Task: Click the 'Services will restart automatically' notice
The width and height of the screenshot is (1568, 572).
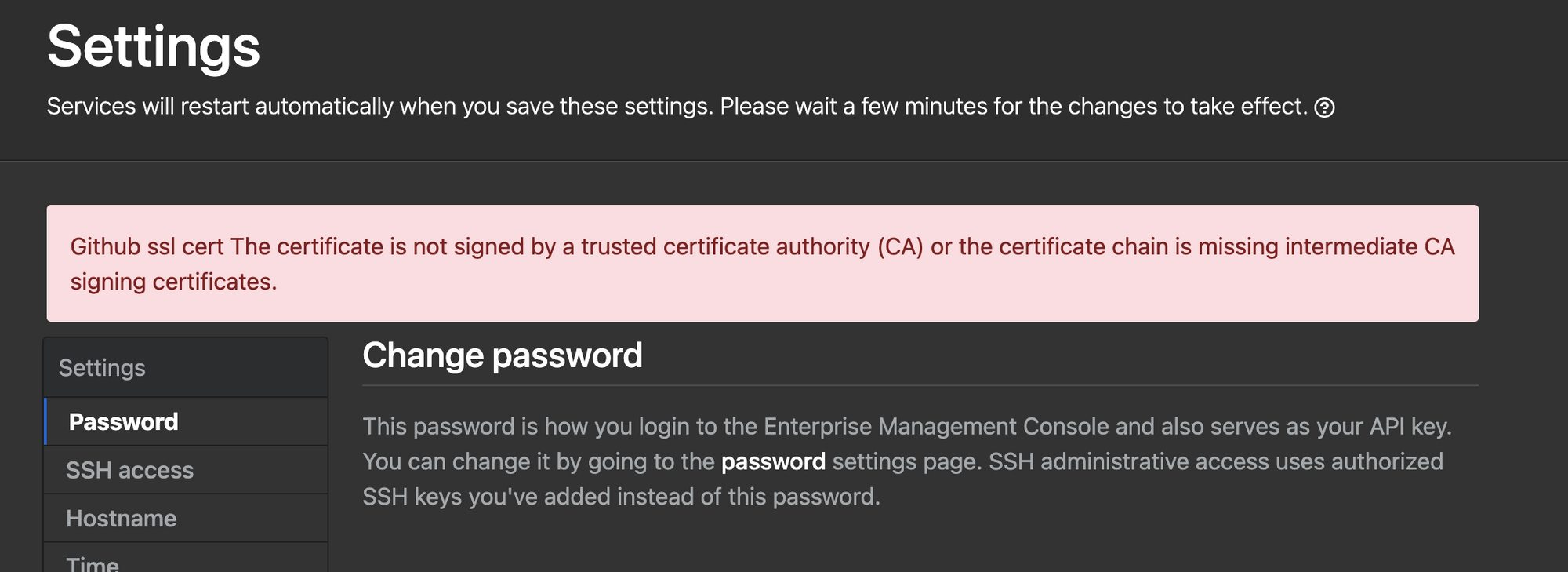Action: coord(220,107)
